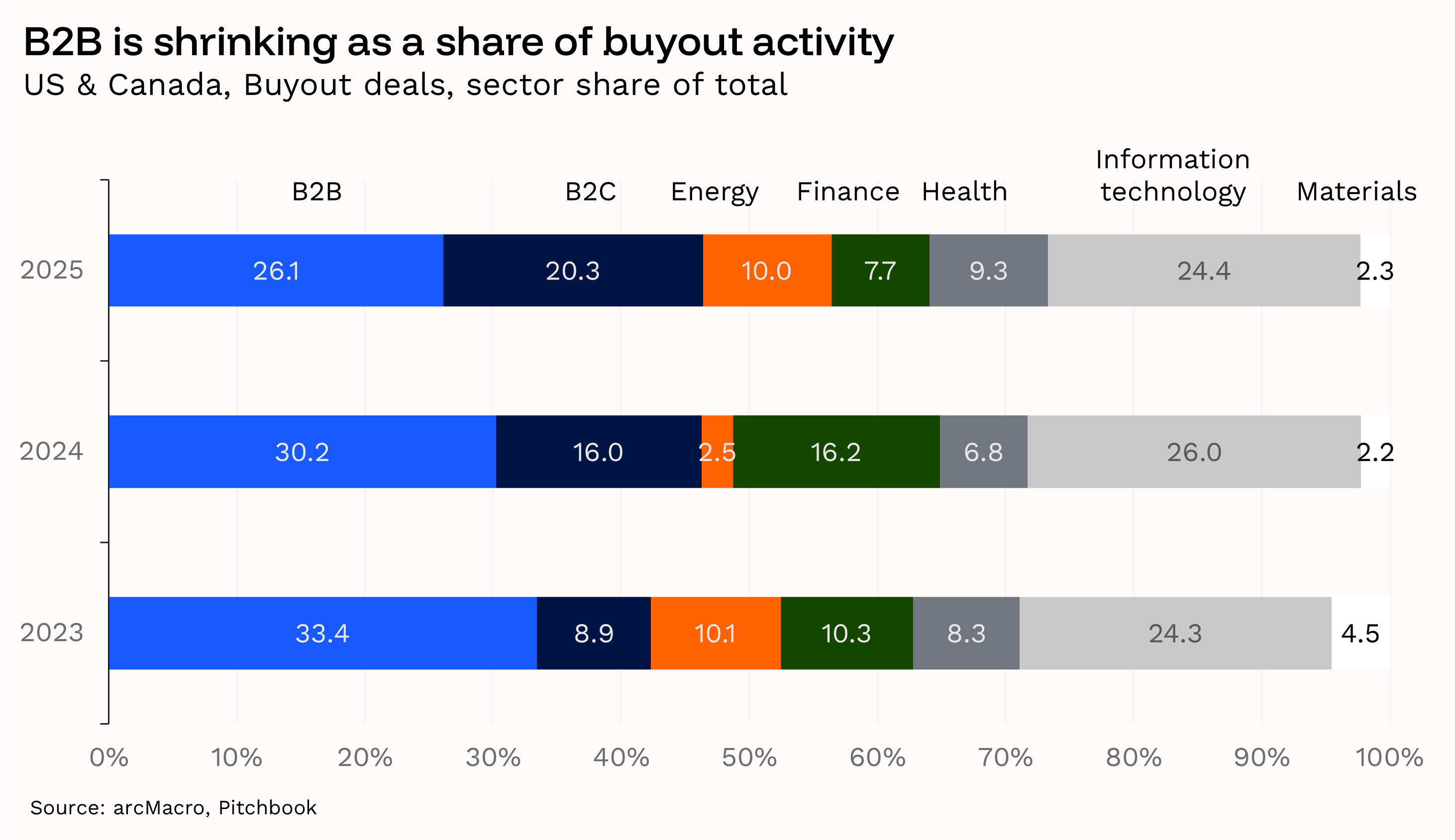Click the 2024 Information technology segment 26.0
The height and width of the screenshot is (840, 1455).
tap(1194, 452)
